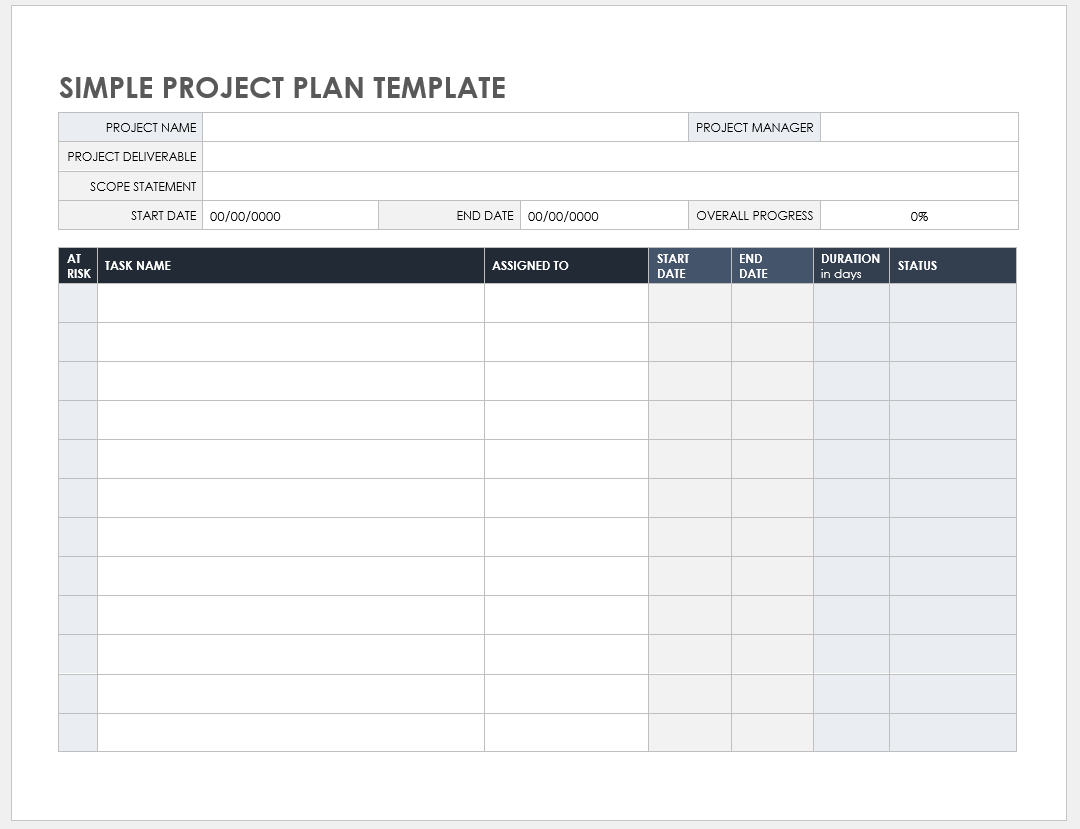Image resolution: width=1080 pixels, height=829 pixels.
Task: Click the Scope Statement entry field
Action: (610, 186)
